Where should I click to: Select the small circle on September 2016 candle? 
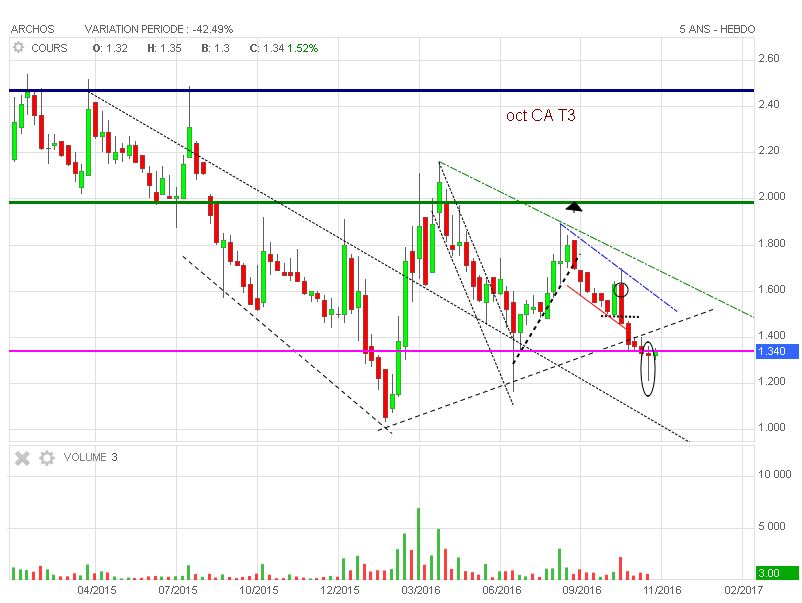pos(621,290)
